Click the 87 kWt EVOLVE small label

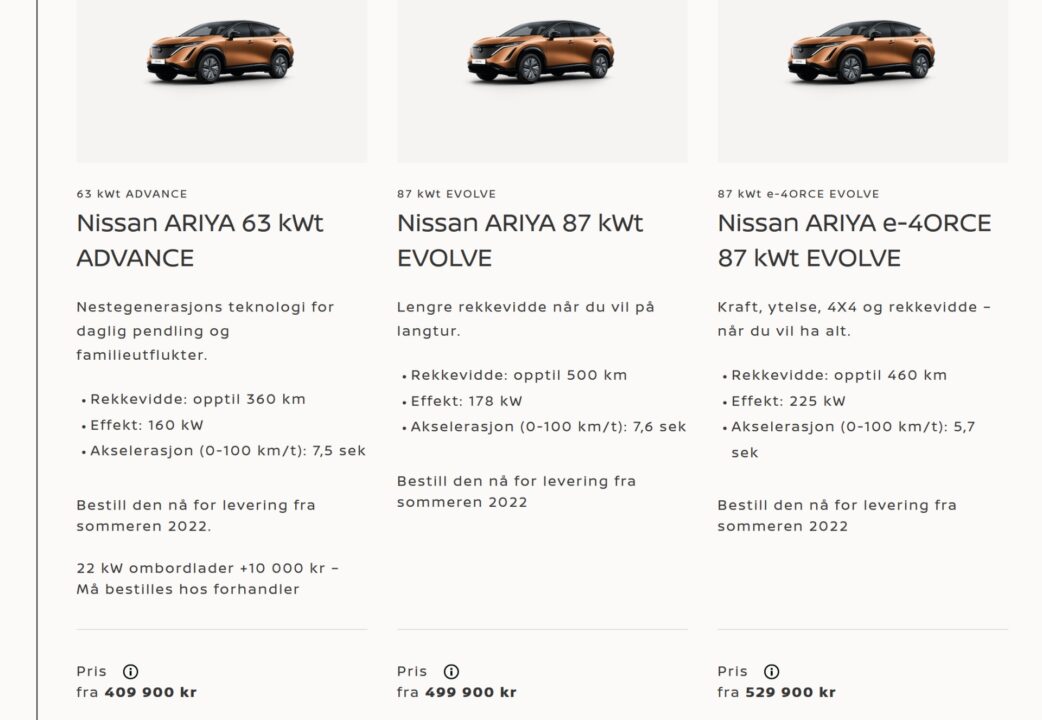click(x=446, y=194)
